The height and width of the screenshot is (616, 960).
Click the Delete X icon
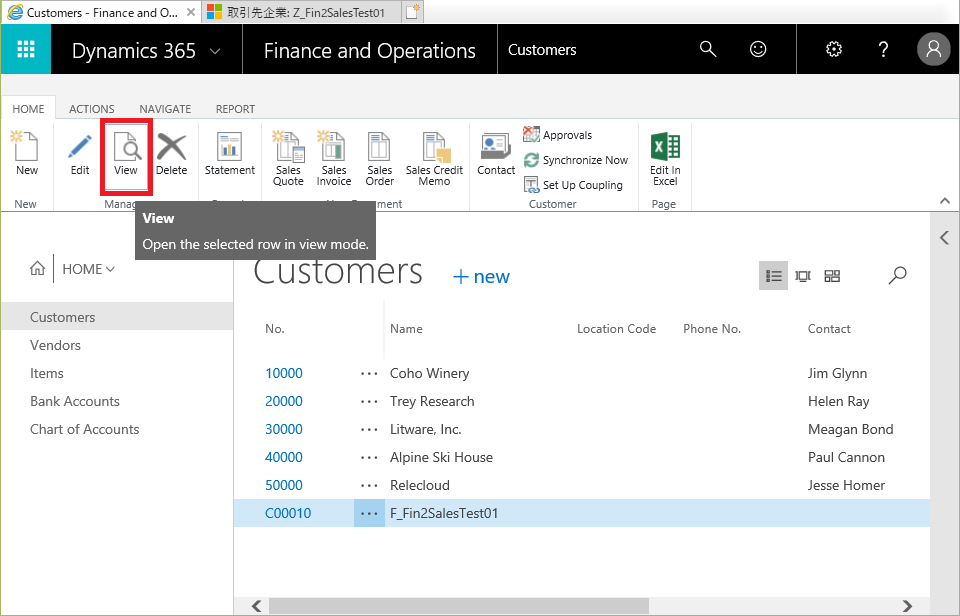click(171, 153)
